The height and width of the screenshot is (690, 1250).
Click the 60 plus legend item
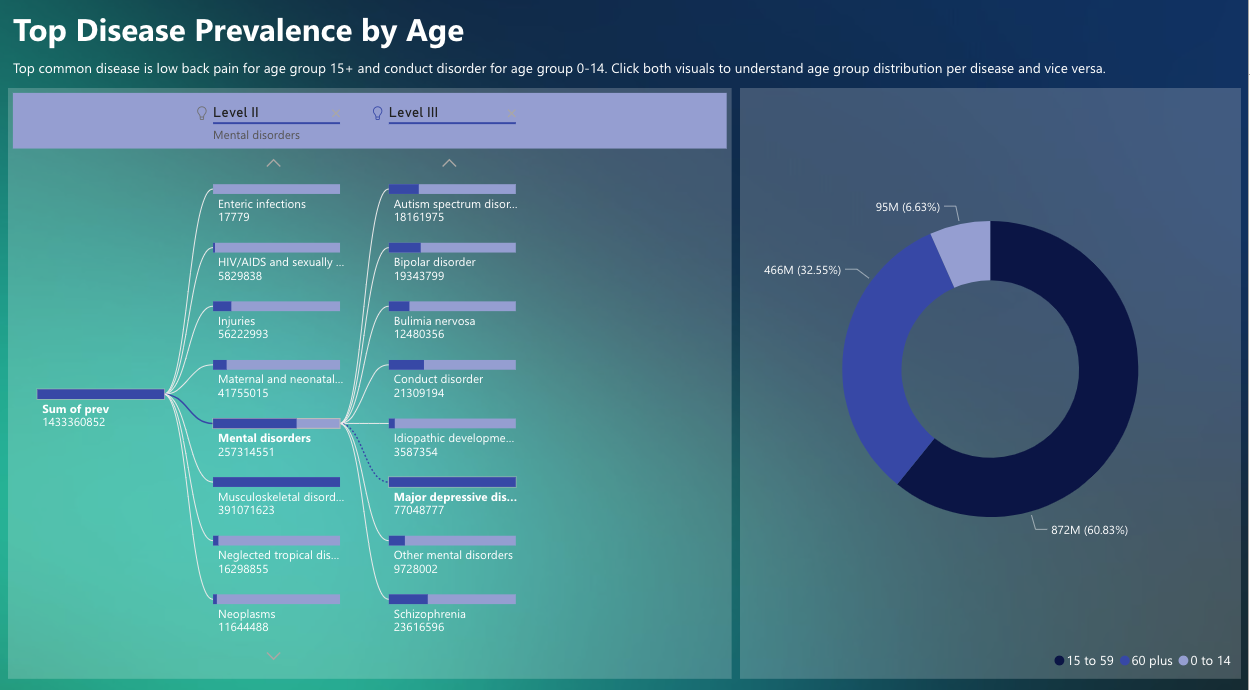click(1151, 661)
